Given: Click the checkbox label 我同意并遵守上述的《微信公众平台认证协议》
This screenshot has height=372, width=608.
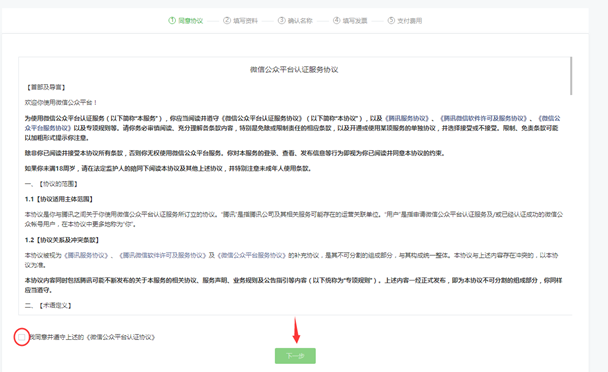Looking at the screenshot, I should point(92,337).
